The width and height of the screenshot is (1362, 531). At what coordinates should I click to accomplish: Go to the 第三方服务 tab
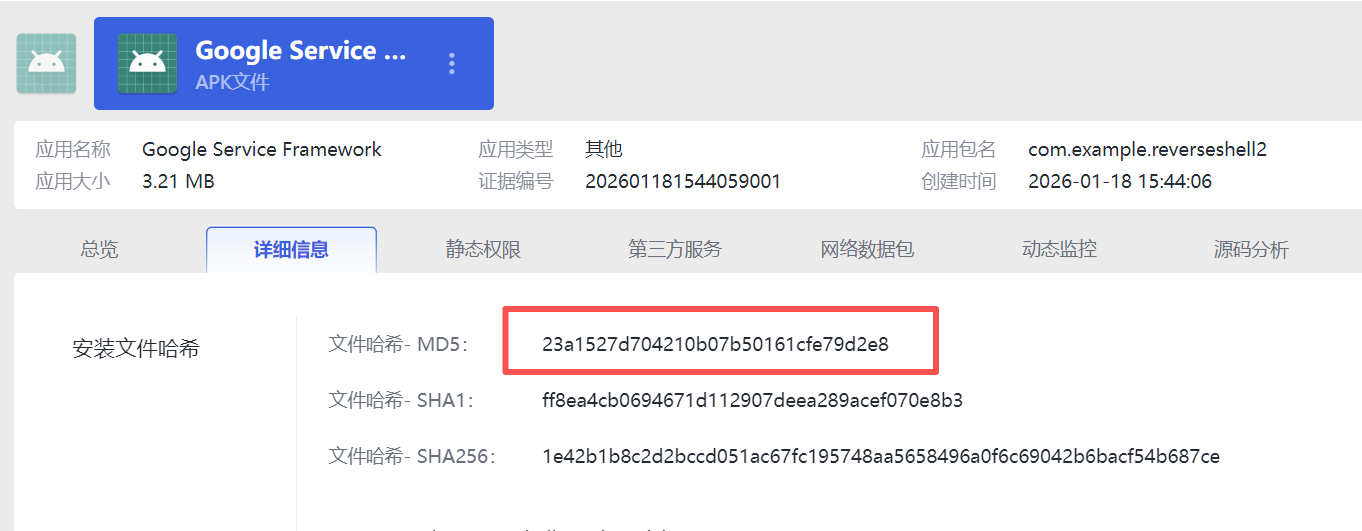point(675,250)
